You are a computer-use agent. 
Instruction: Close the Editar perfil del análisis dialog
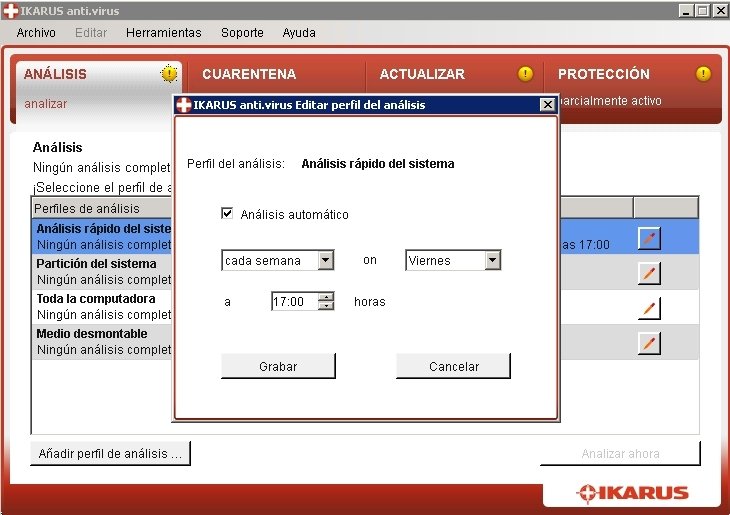tap(548, 104)
